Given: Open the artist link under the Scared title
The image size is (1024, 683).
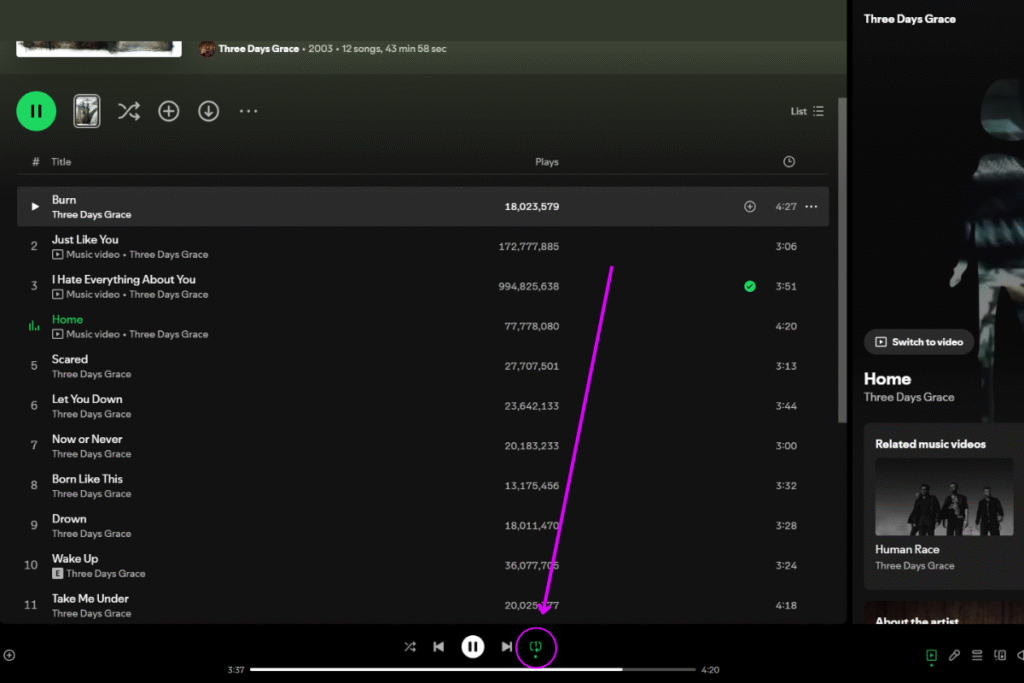Looking at the screenshot, I should tap(91, 374).
